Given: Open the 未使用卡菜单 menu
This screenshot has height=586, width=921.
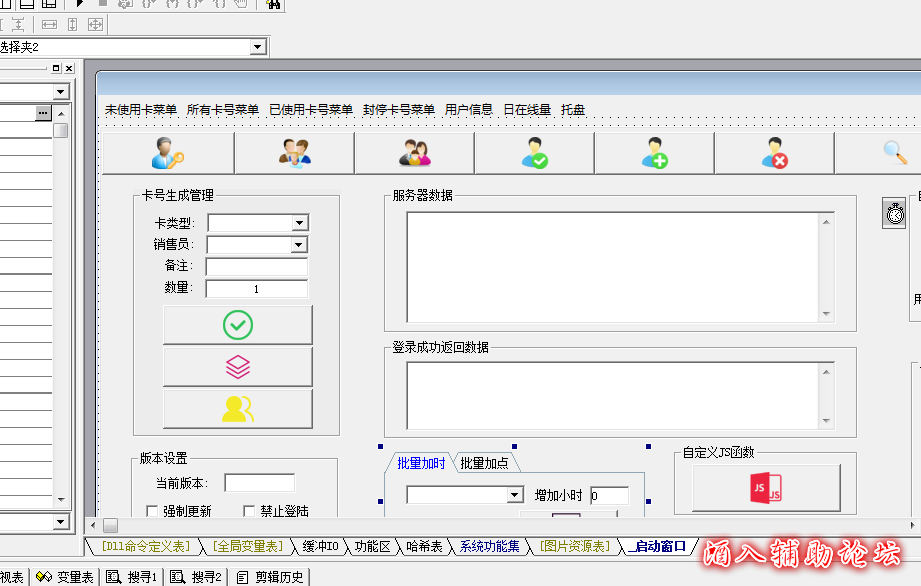Looking at the screenshot, I should pyautogui.click(x=141, y=110).
